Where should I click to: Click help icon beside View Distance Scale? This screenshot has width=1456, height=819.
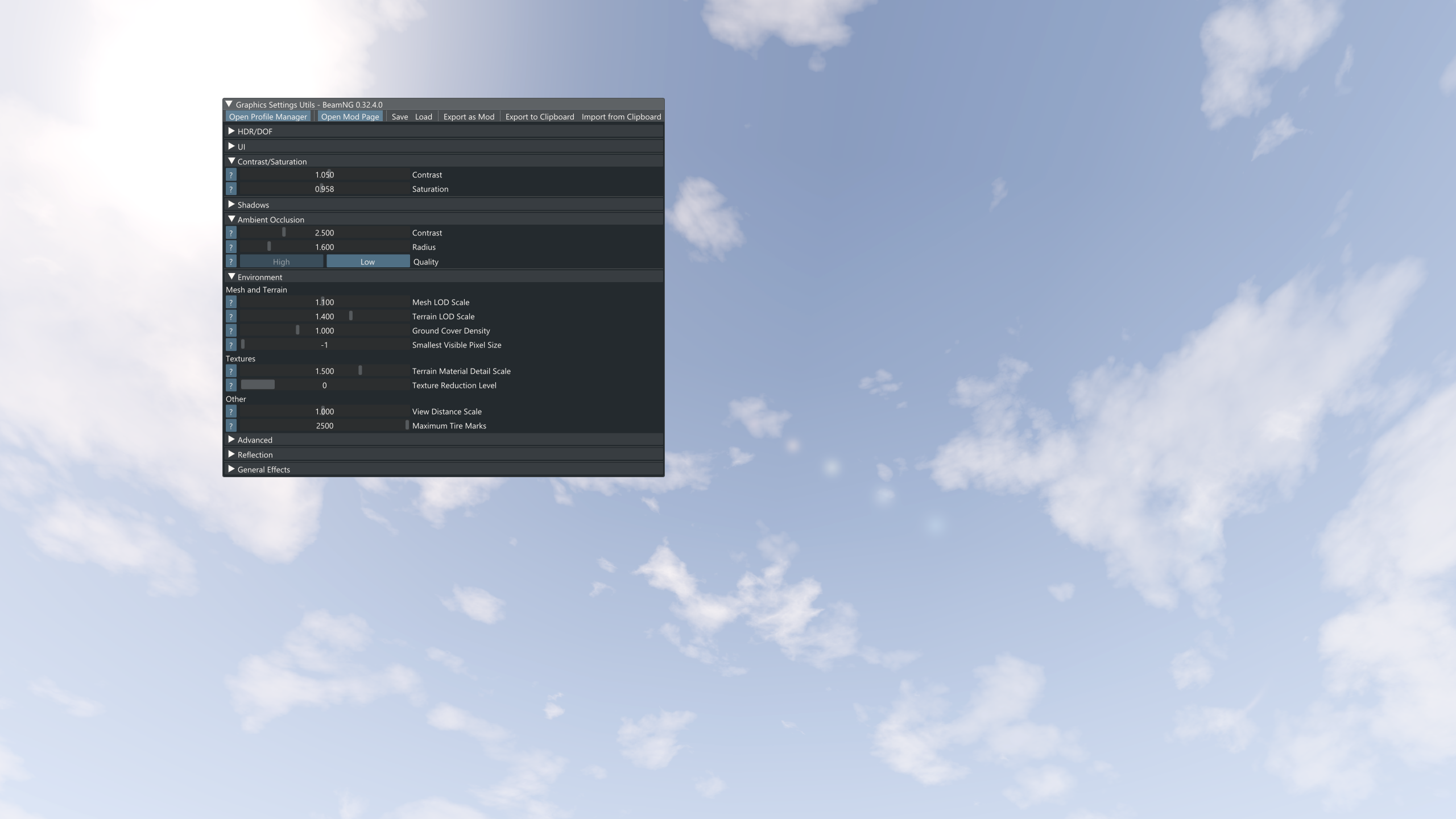click(231, 411)
